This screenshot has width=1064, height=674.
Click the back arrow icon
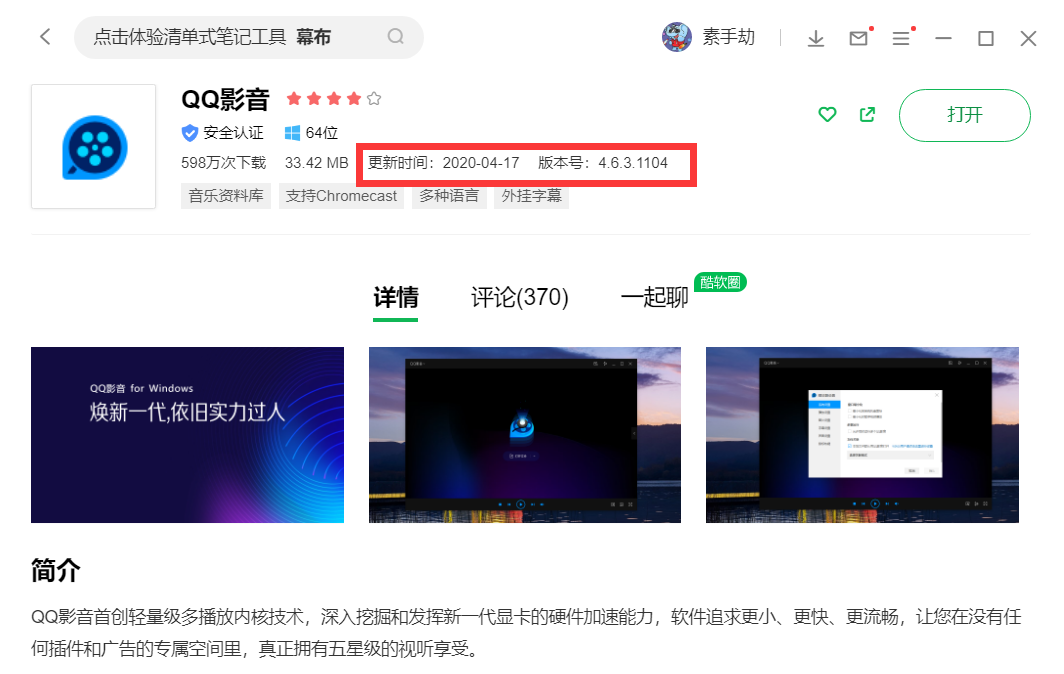click(x=45, y=37)
